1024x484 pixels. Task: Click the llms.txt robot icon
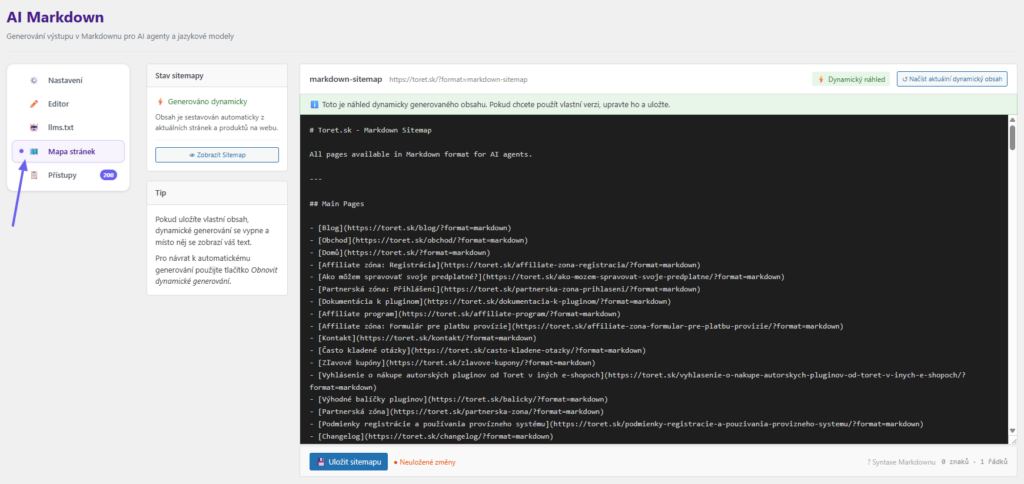(x=34, y=127)
